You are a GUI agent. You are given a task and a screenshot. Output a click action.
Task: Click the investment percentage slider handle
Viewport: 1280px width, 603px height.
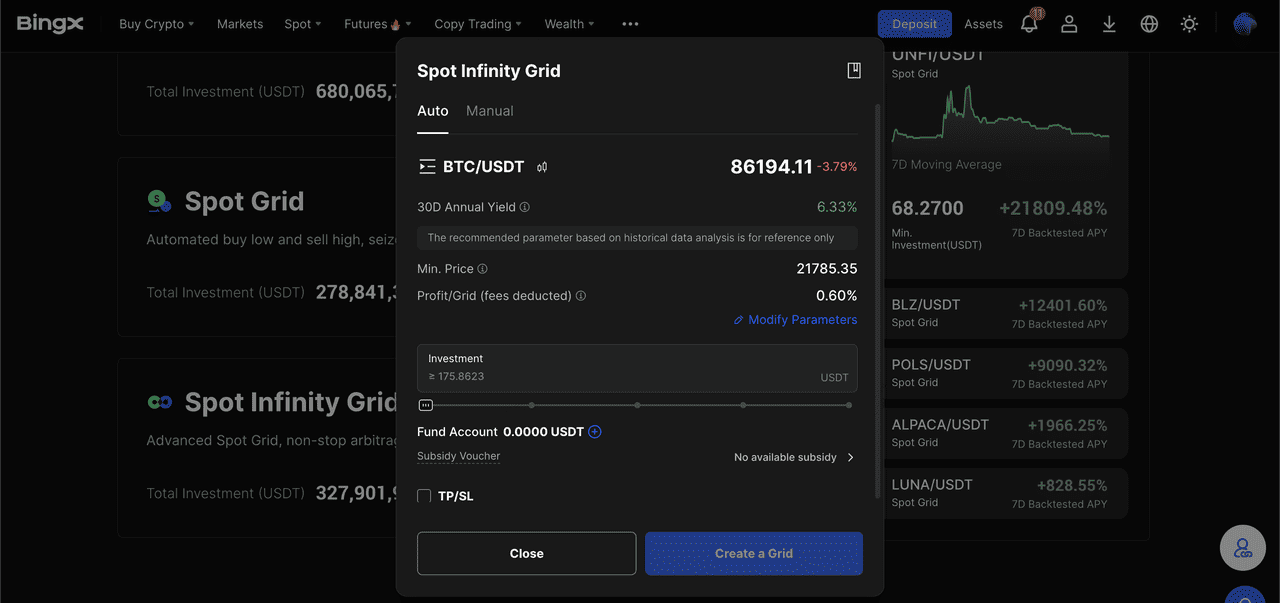point(426,405)
